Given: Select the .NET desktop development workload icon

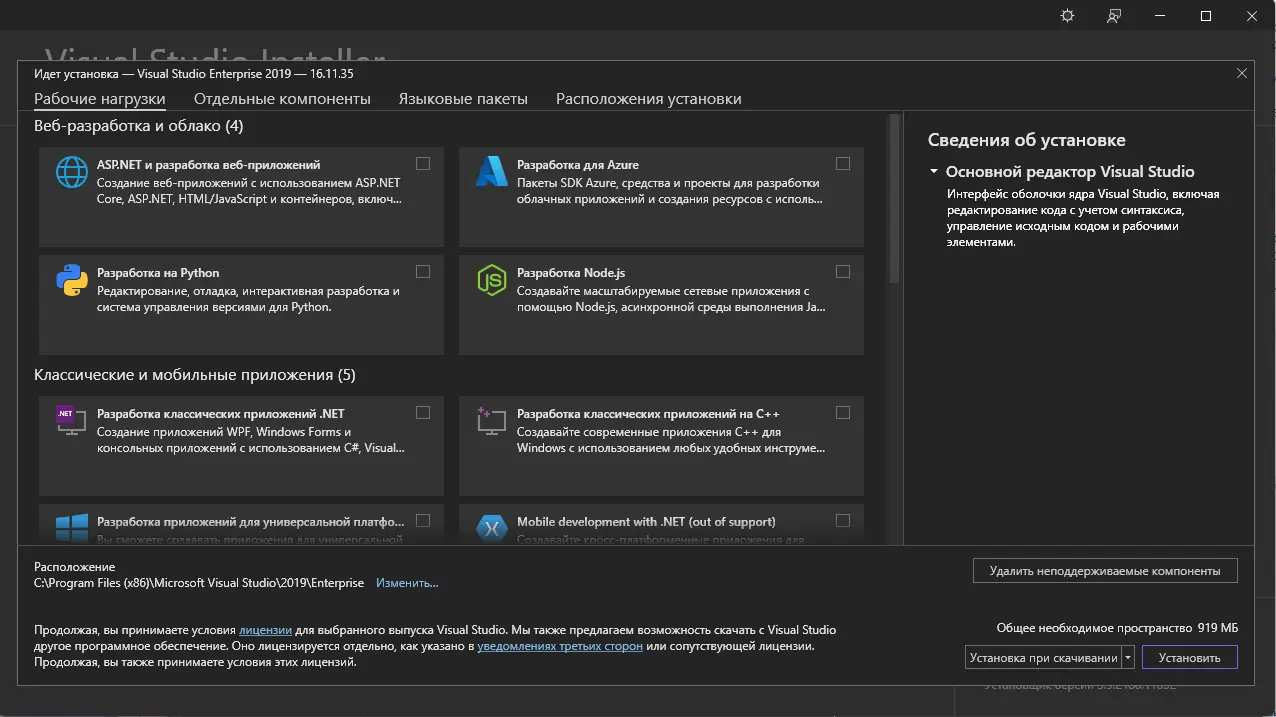Looking at the screenshot, I should click(70, 419).
